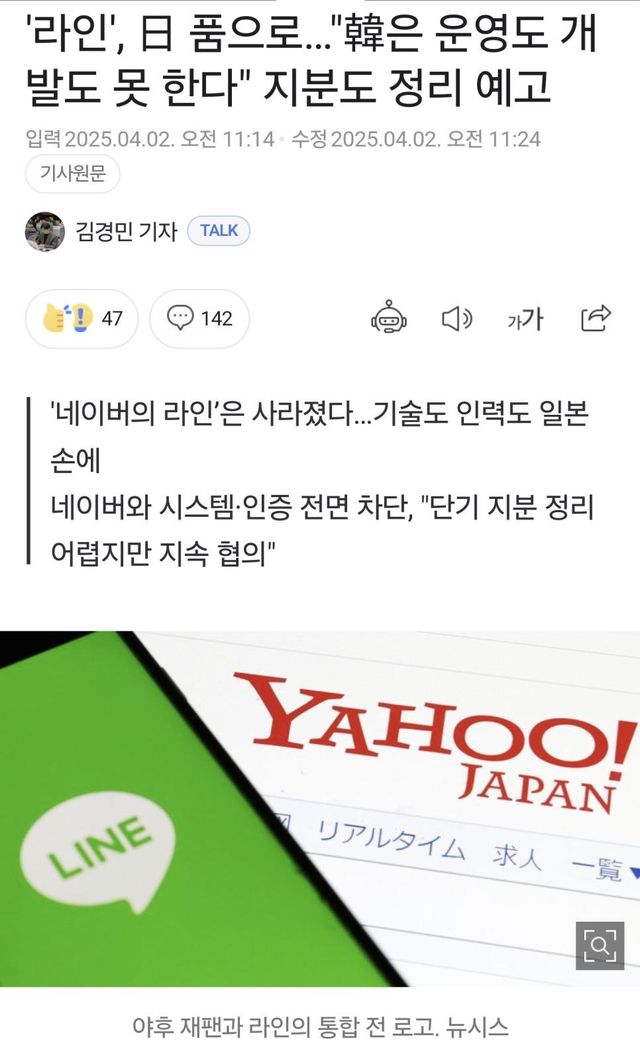Open the AI summary robot icon

(389, 318)
